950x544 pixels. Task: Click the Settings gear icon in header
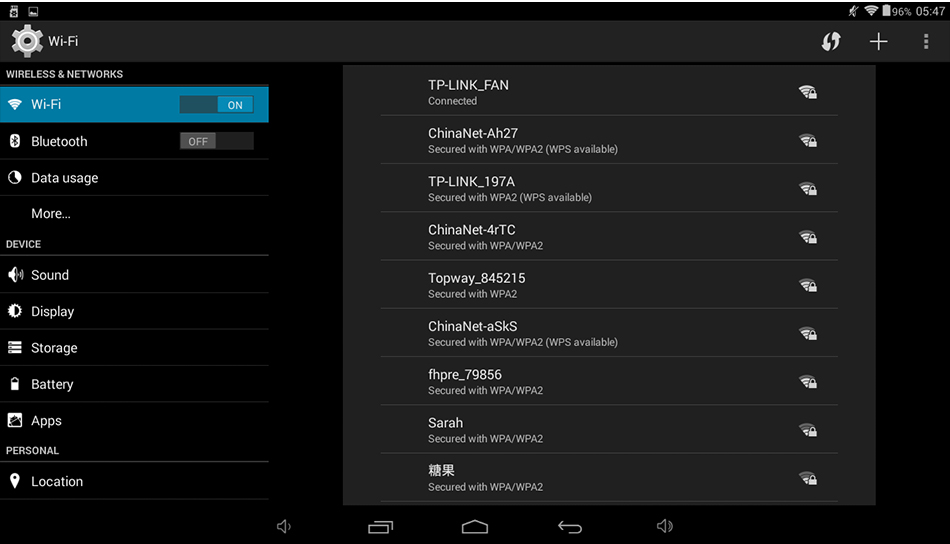27,41
